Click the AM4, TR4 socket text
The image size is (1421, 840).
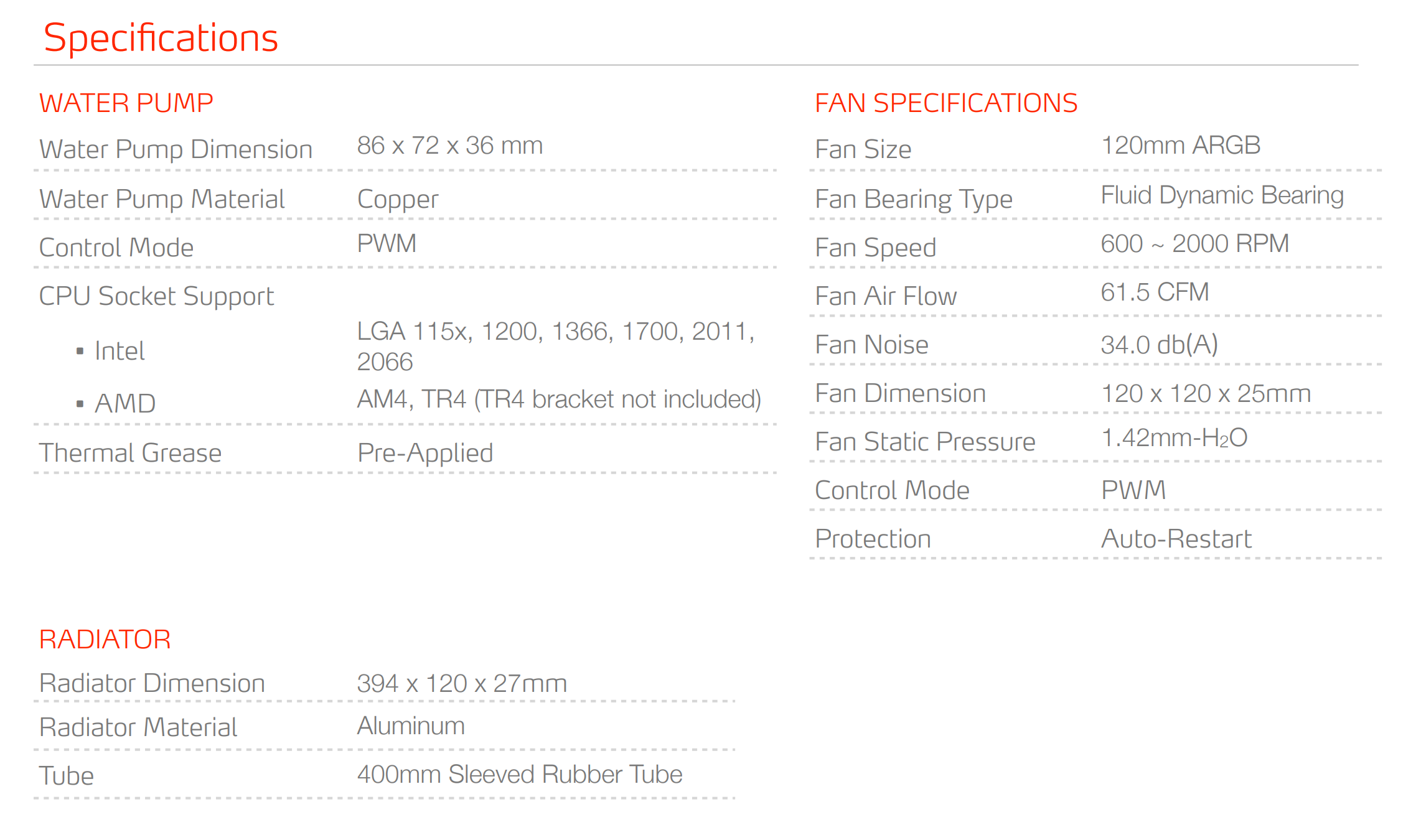[x=558, y=399]
